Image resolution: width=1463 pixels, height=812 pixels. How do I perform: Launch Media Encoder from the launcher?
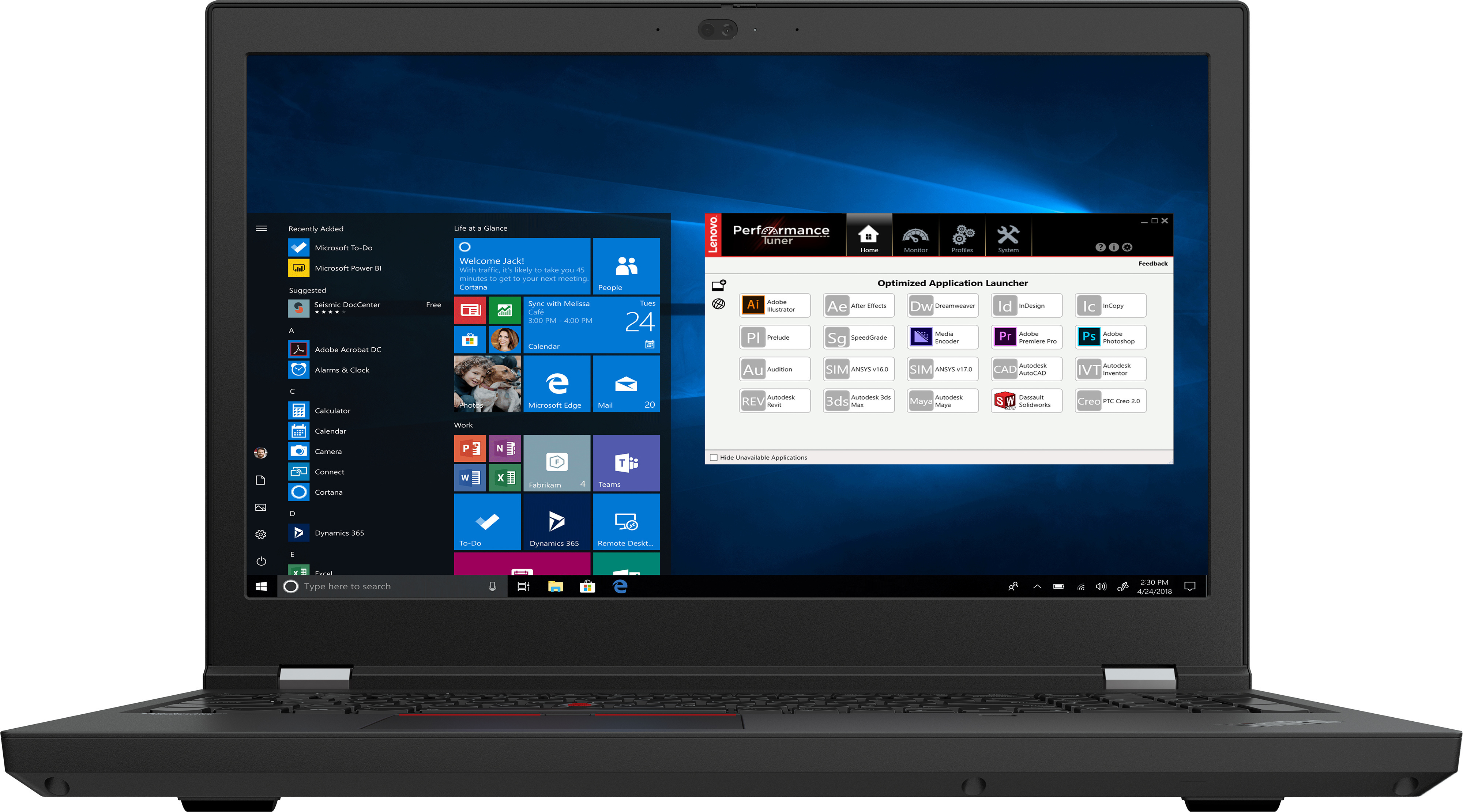coord(942,337)
